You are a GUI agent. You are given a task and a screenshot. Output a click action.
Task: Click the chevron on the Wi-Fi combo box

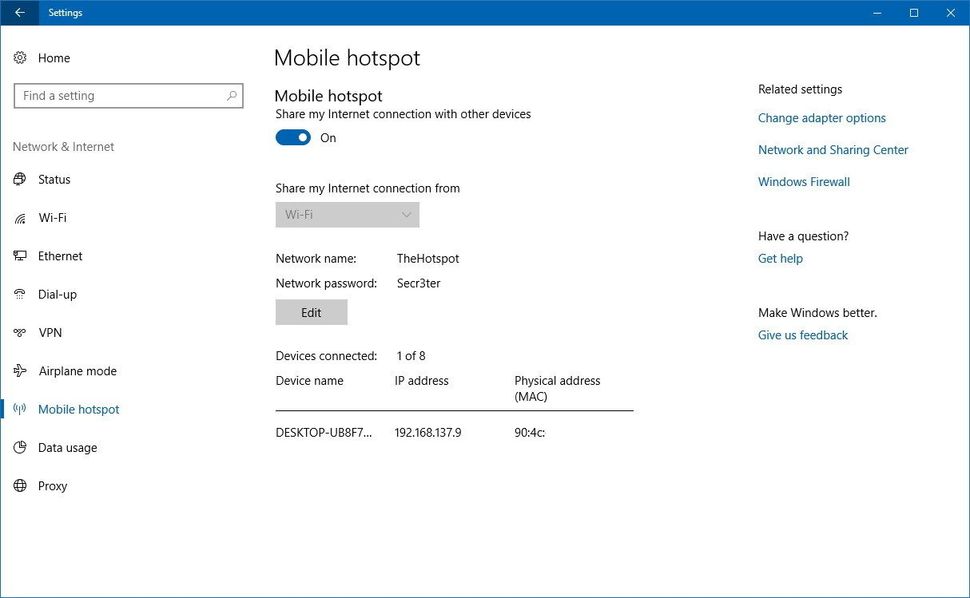[406, 214]
